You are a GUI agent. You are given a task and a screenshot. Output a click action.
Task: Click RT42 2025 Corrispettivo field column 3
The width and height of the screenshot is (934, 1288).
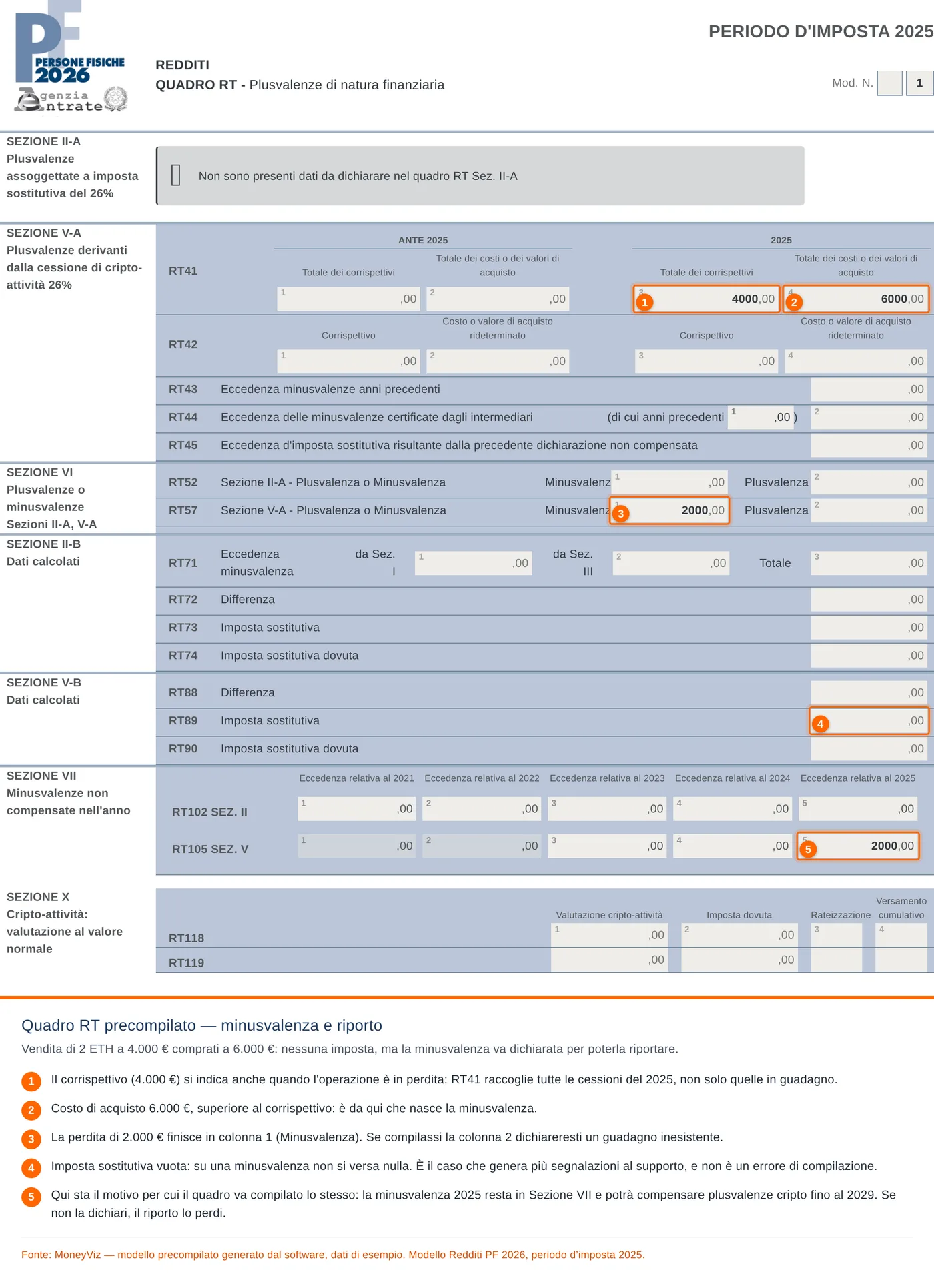pos(707,361)
